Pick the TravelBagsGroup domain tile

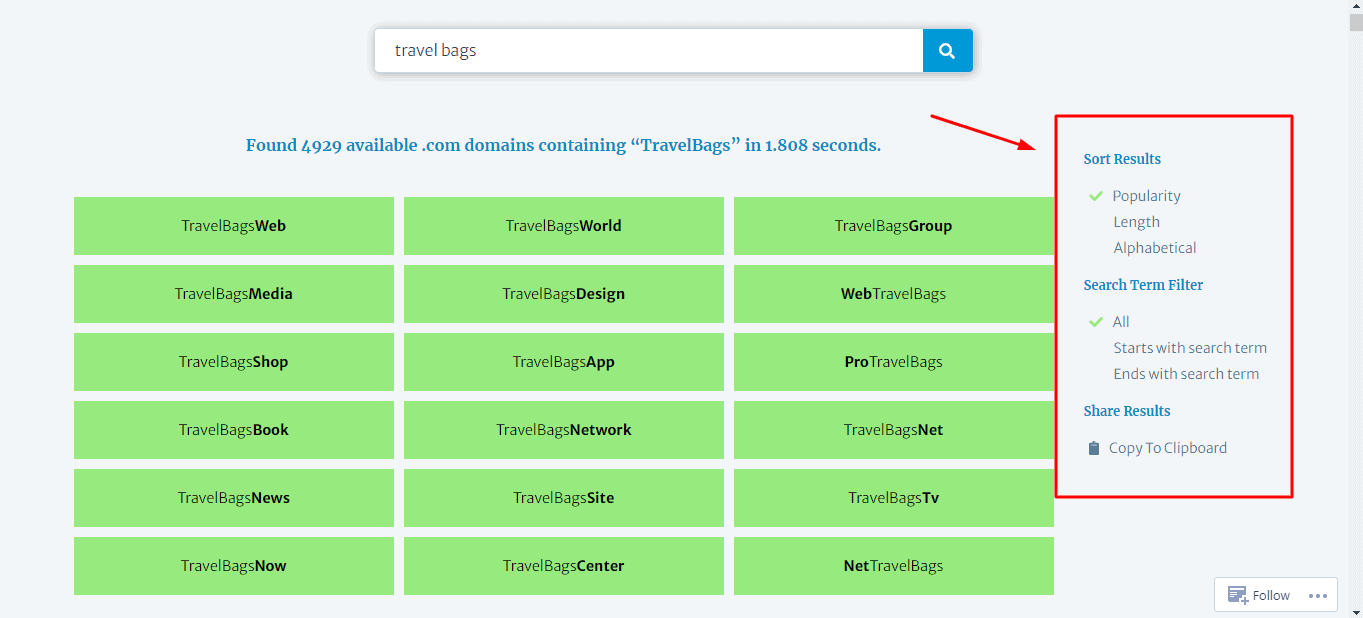click(x=893, y=226)
